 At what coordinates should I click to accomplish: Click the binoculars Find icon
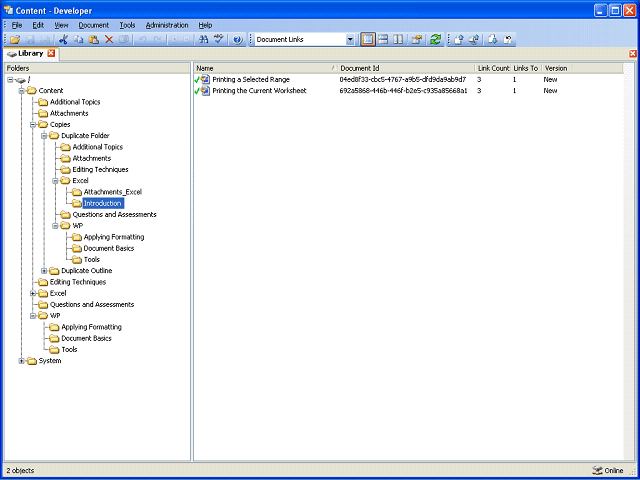pos(203,40)
